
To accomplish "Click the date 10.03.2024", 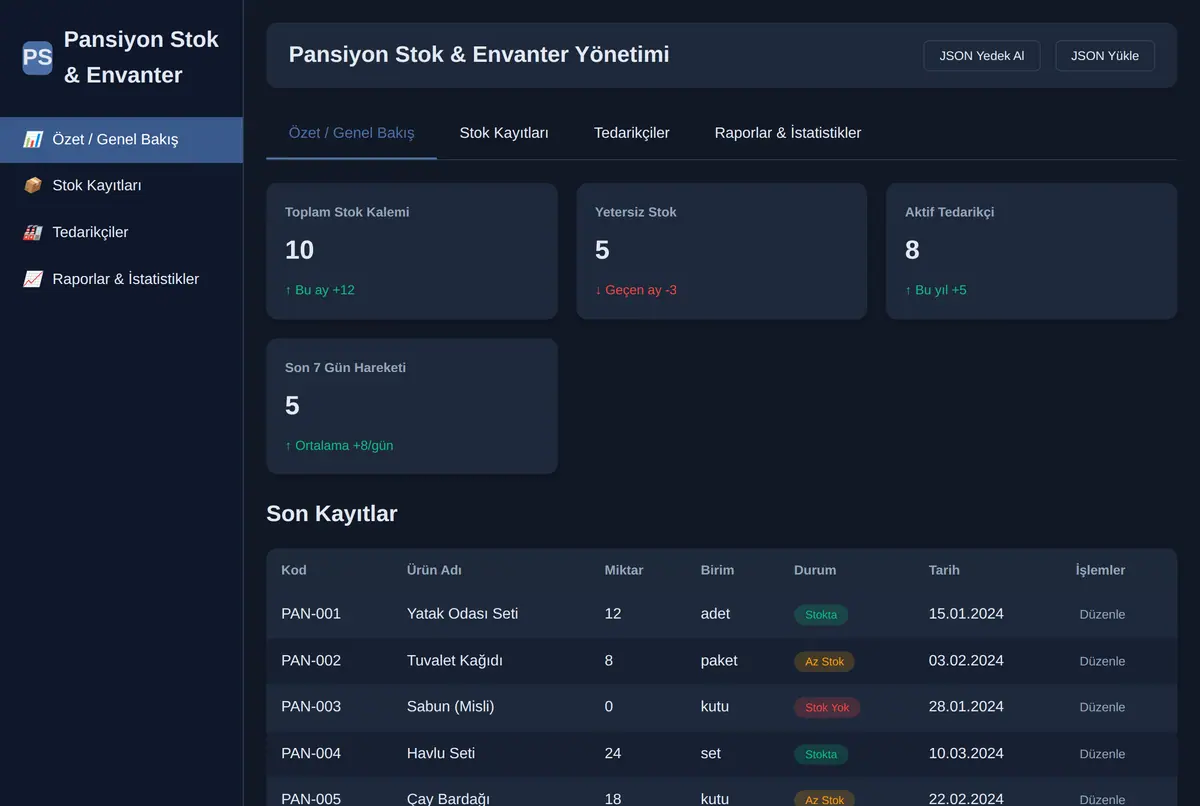I will coord(966,754).
